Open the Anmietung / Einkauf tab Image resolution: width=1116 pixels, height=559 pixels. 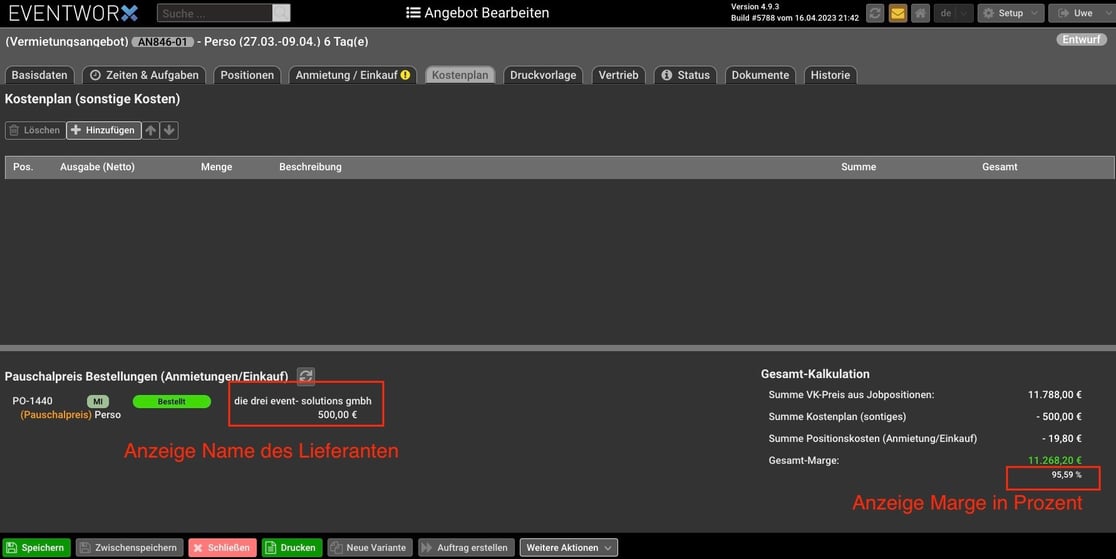tap(352, 75)
